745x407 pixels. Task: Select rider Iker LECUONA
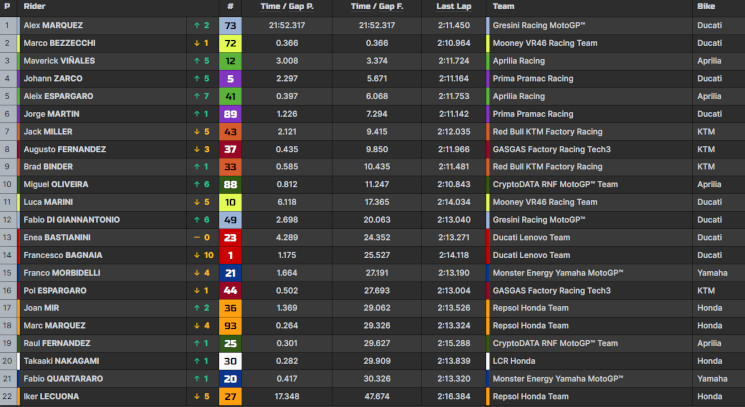tap(51, 396)
